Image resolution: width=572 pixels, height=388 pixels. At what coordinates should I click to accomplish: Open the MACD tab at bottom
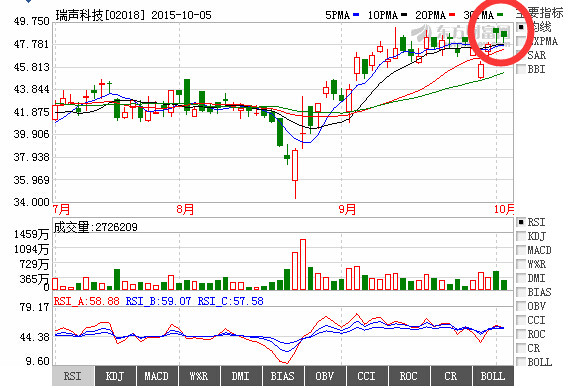click(x=157, y=376)
